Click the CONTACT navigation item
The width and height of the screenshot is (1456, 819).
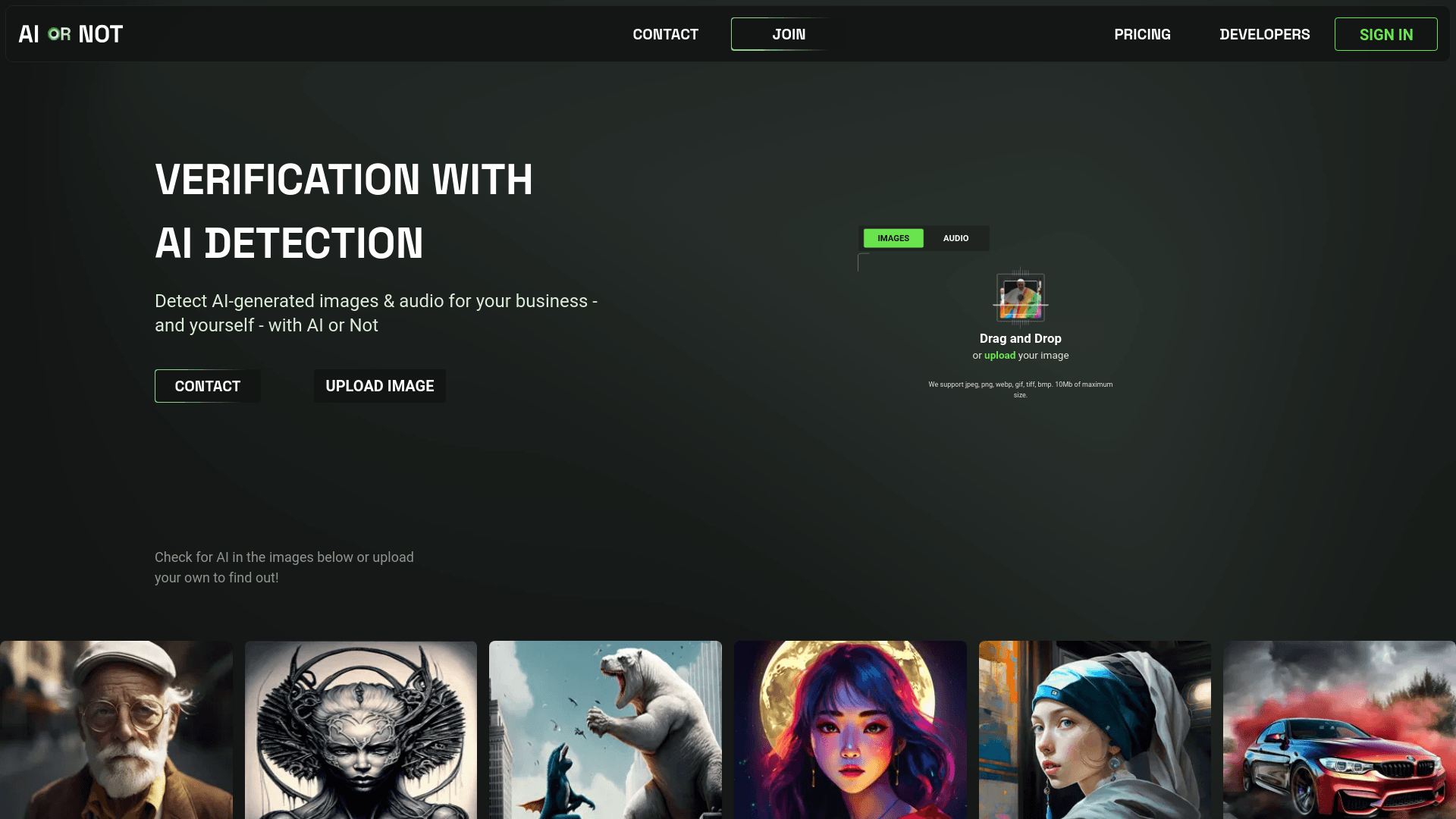[x=665, y=34]
